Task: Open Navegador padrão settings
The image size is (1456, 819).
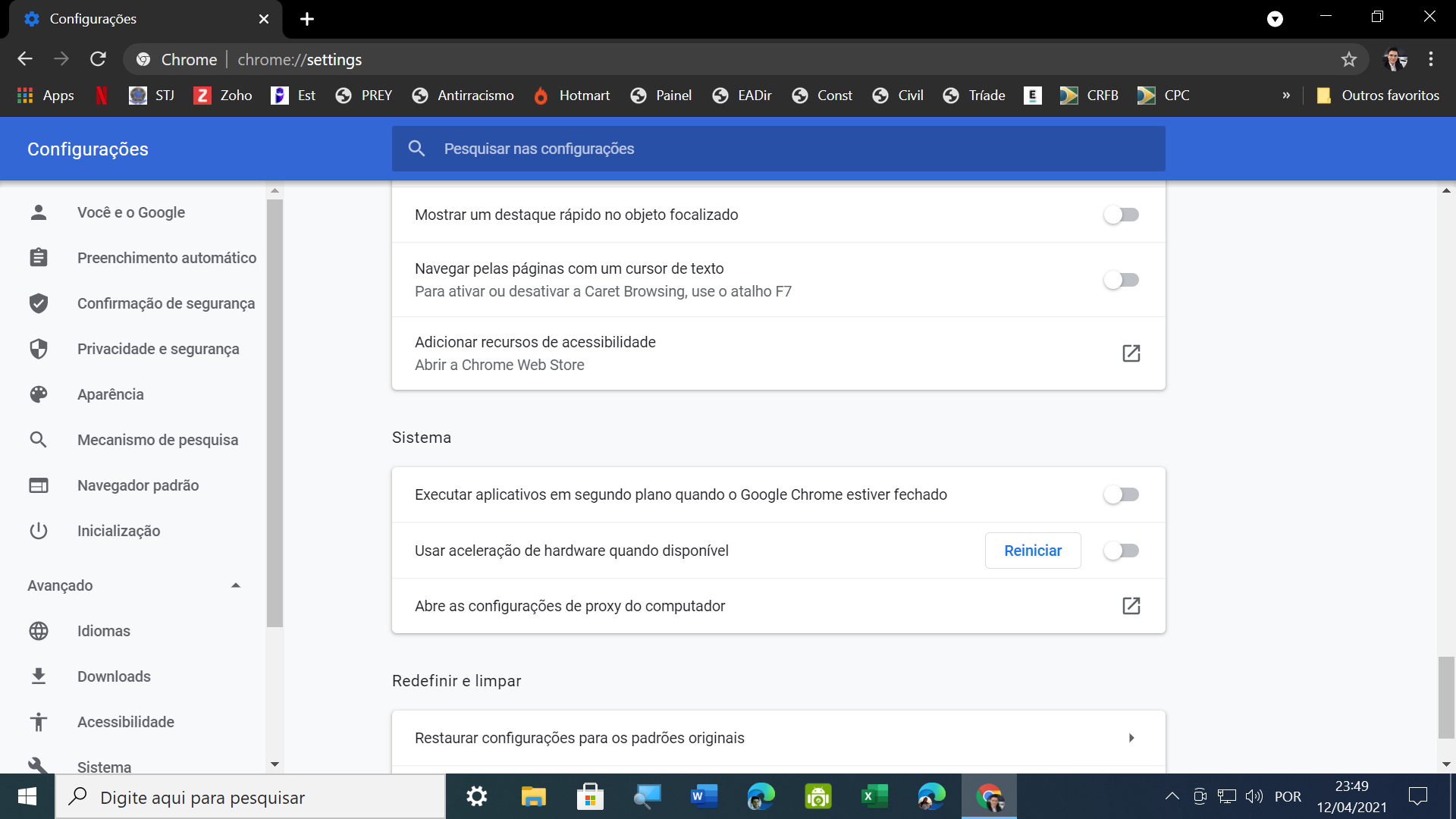Action: [x=138, y=485]
